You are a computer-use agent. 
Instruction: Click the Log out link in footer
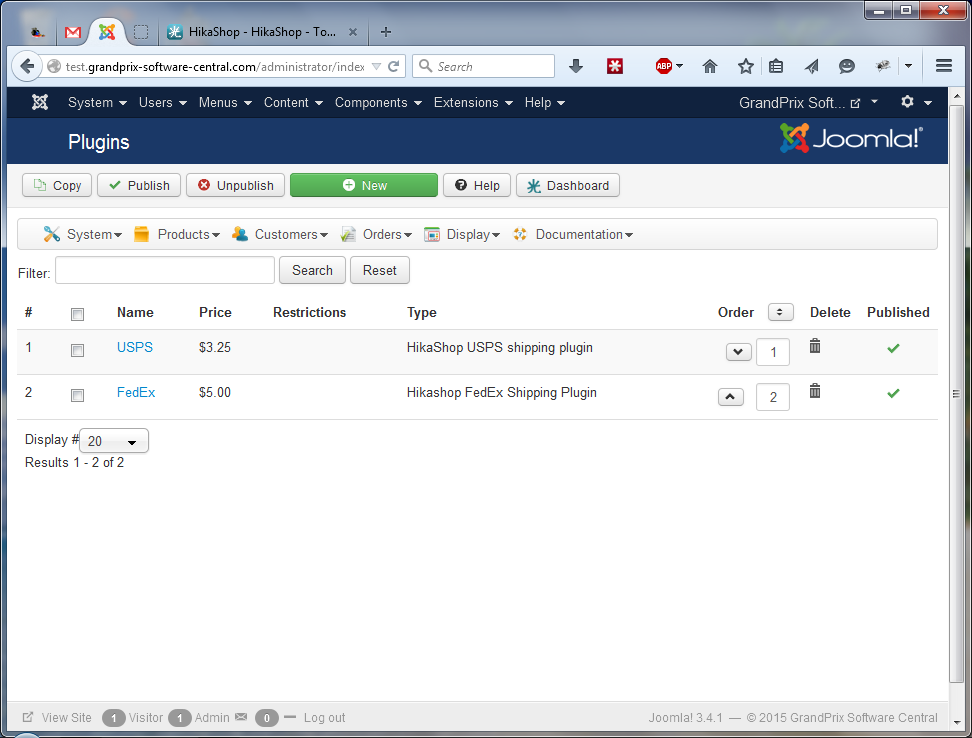tap(324, 718)
